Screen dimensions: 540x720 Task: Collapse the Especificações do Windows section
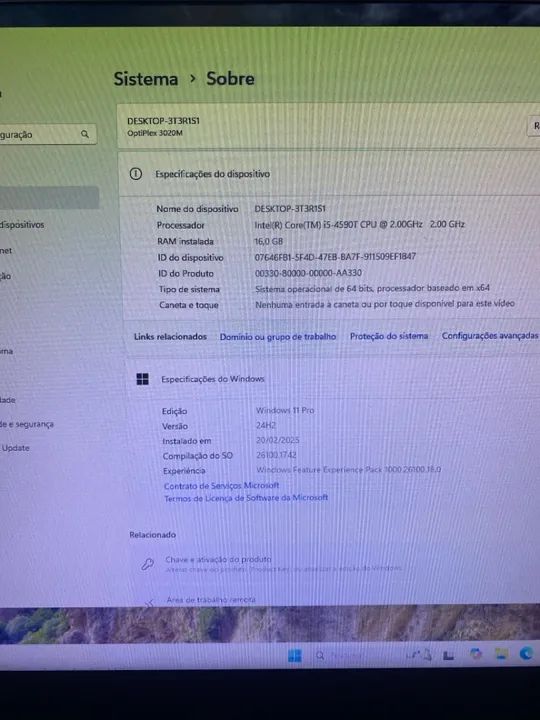(333, 379)
